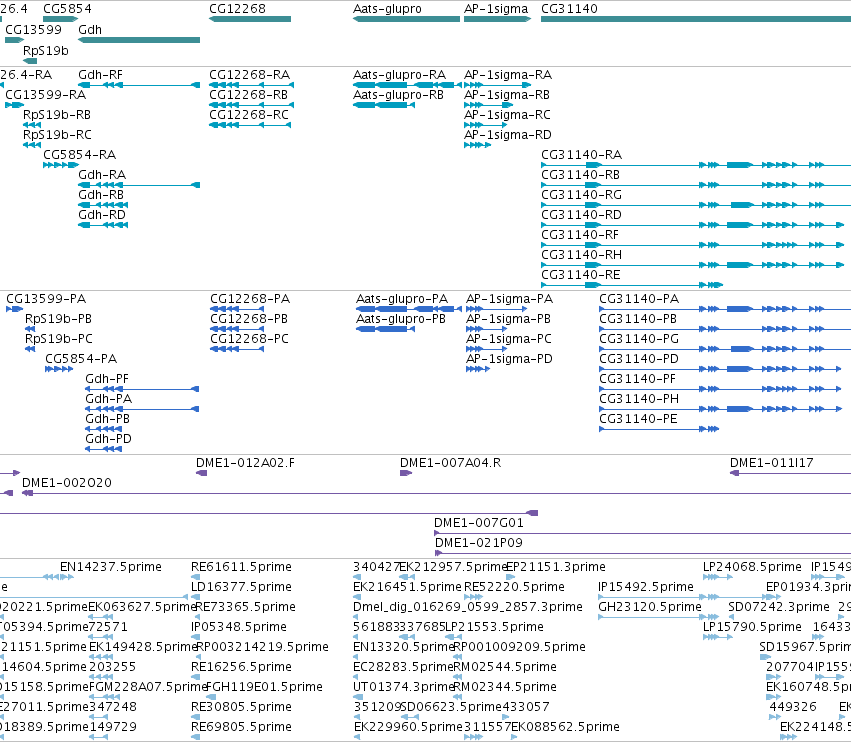Click the Gdh-RB transcript label
The height and width of the screenshot is (742, 851).
pyautogui.click(x=101, y=194)
